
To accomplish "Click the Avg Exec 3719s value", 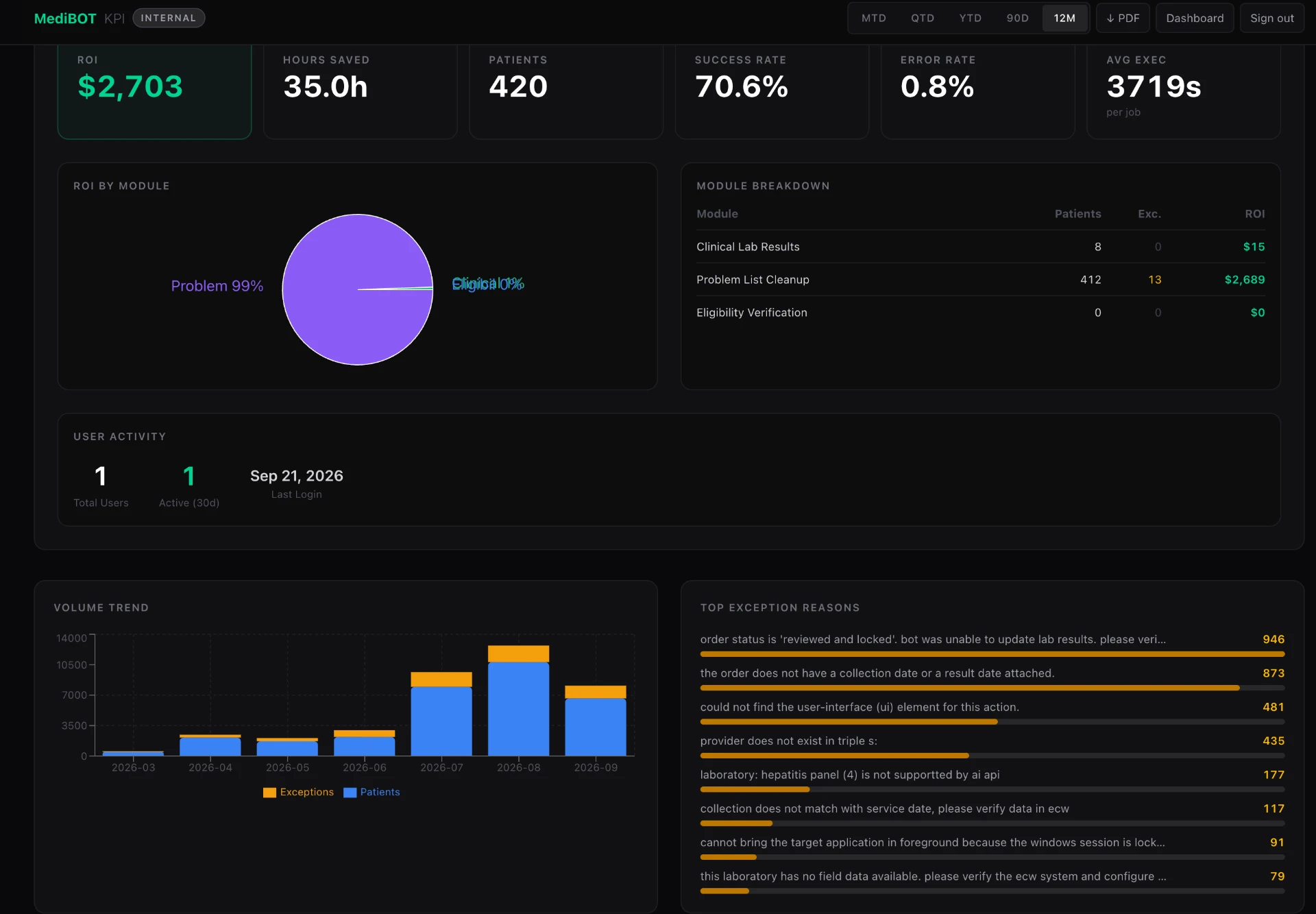I will coord(1154,87).
